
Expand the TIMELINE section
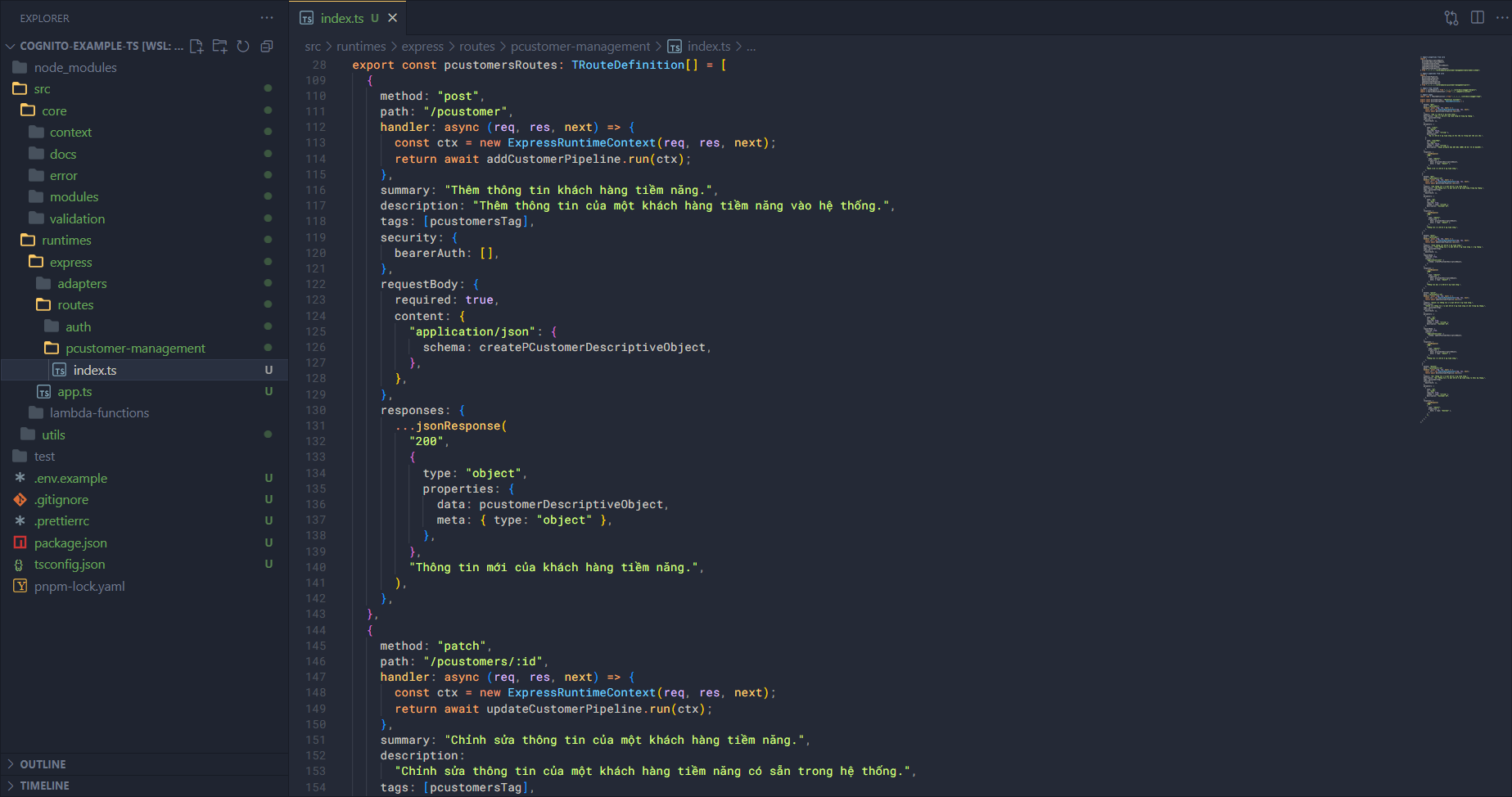point(44,786)
